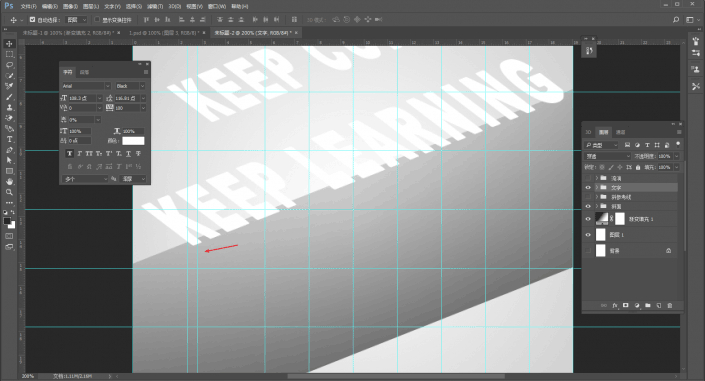Open the white text color swatch
Image resolution: width=705 pixels, height=381 pixels.
[133, 141]
